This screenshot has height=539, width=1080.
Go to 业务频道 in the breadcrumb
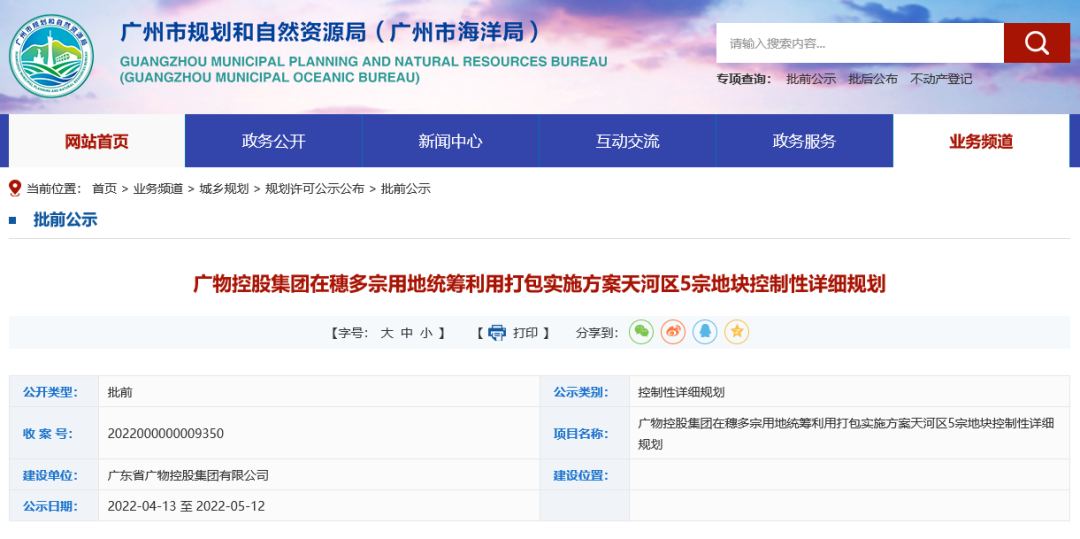click(158, 189)
